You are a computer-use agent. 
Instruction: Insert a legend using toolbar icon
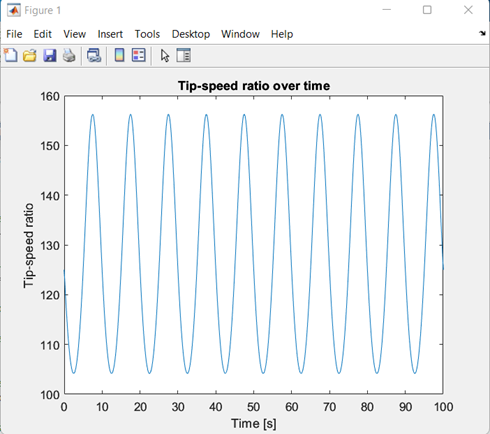[x=139, y=55]
